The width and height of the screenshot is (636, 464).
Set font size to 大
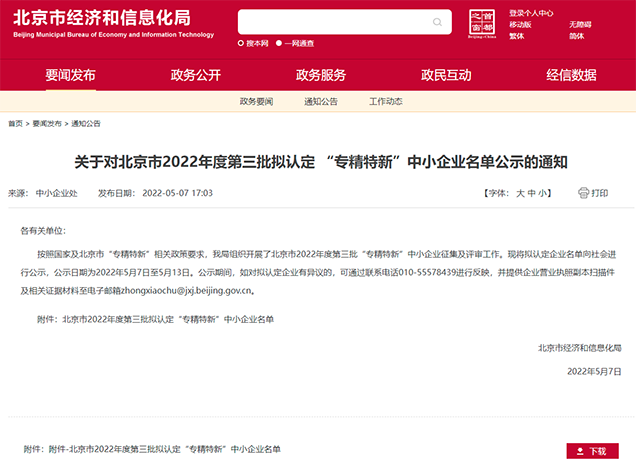pos(520,193)
